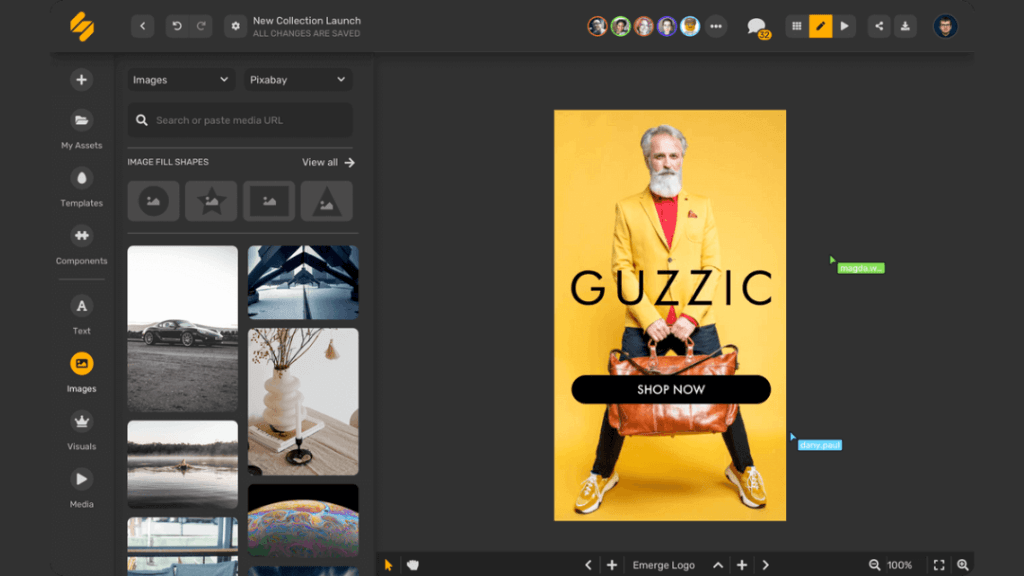This screenshot has width=1024, height=576.
Task: Open Visuals panel
Action: (x=82, y=430)
